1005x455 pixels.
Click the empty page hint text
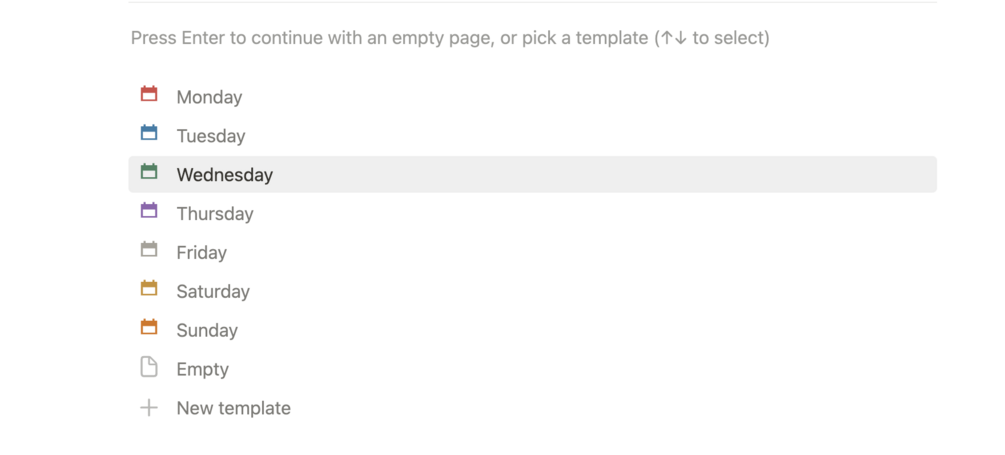(450, 39)
